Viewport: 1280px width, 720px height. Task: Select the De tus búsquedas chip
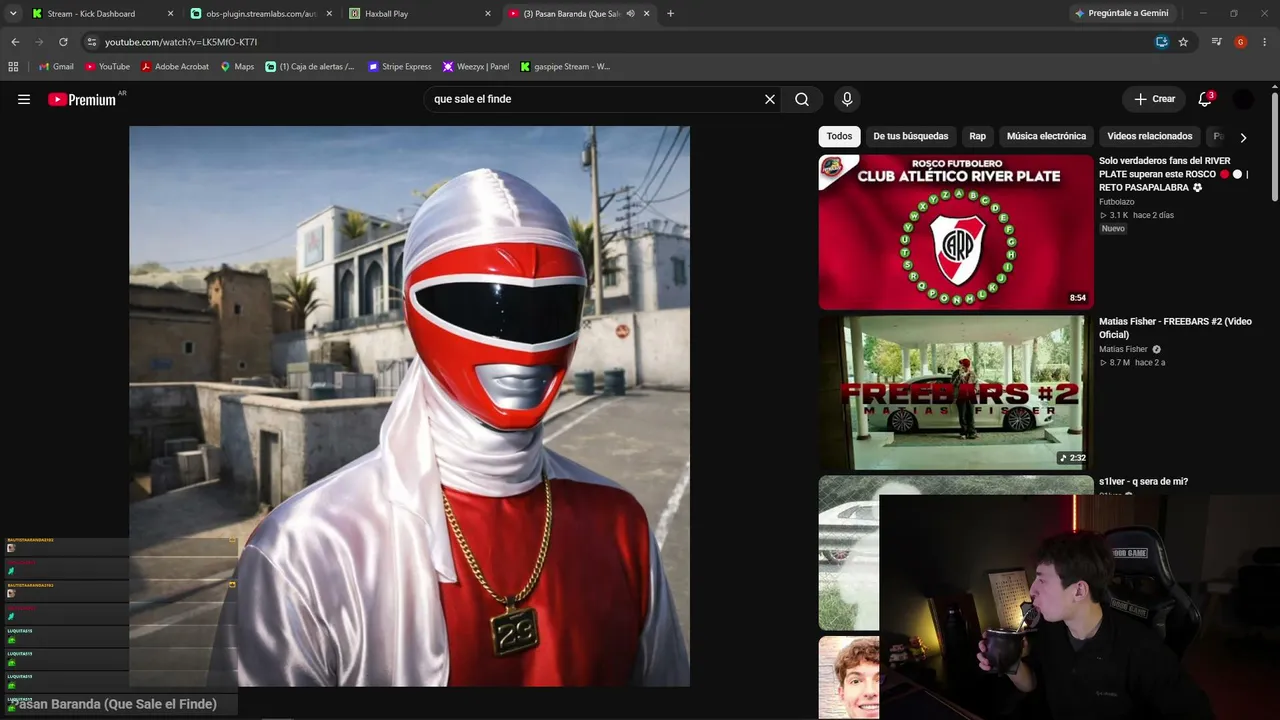(x=911, y=136)
